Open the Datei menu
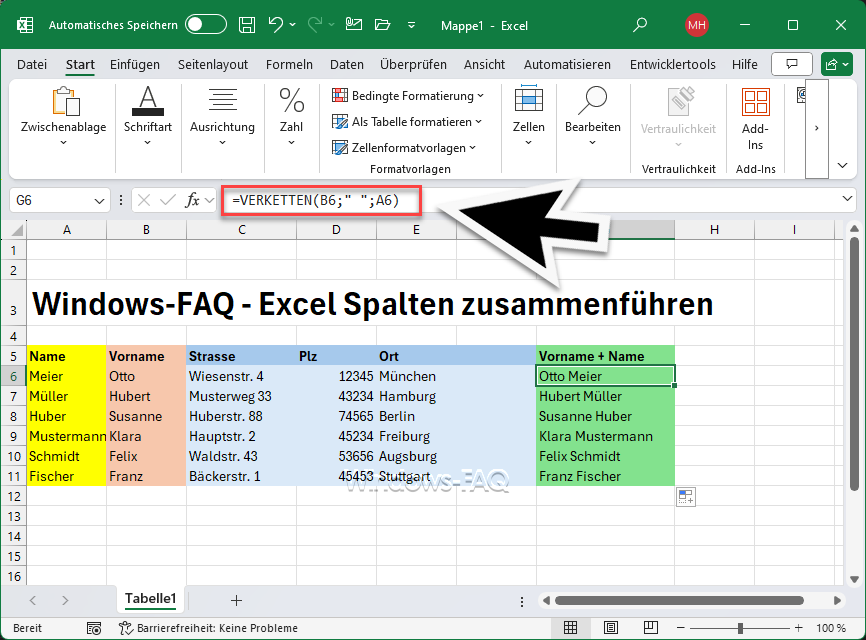Viewport: 866px width, 640px height. click(32, 65)
